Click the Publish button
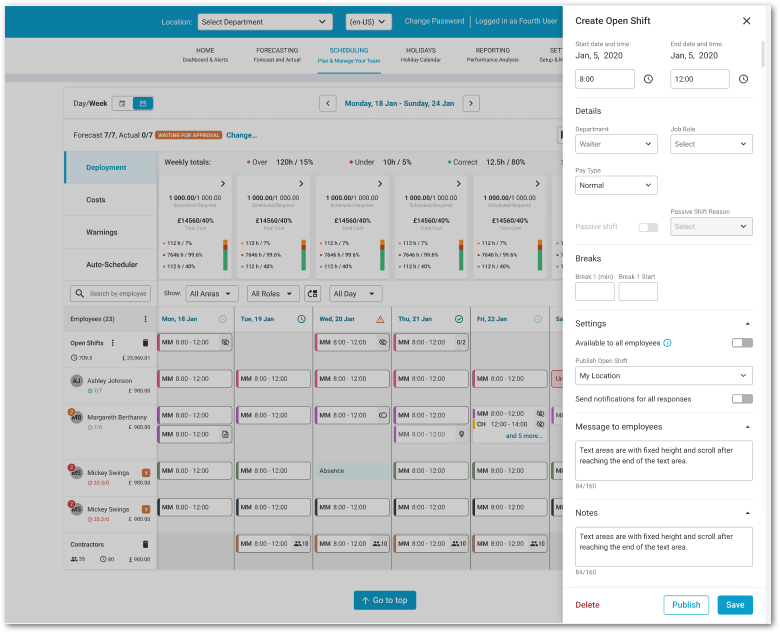Viewport: 780px width, 633px height. tap(686, 605)
